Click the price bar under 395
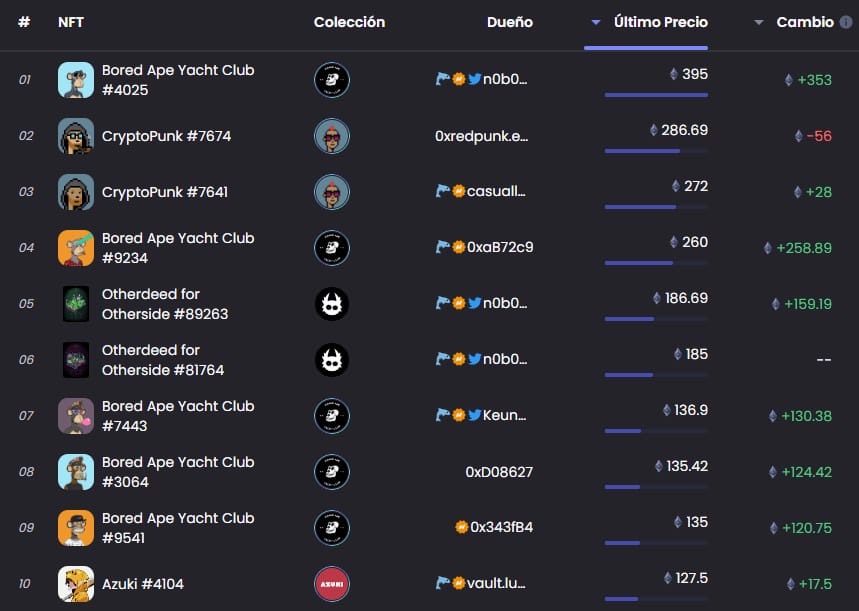This screenshot has height=611, width=859. tap(656, 95)
